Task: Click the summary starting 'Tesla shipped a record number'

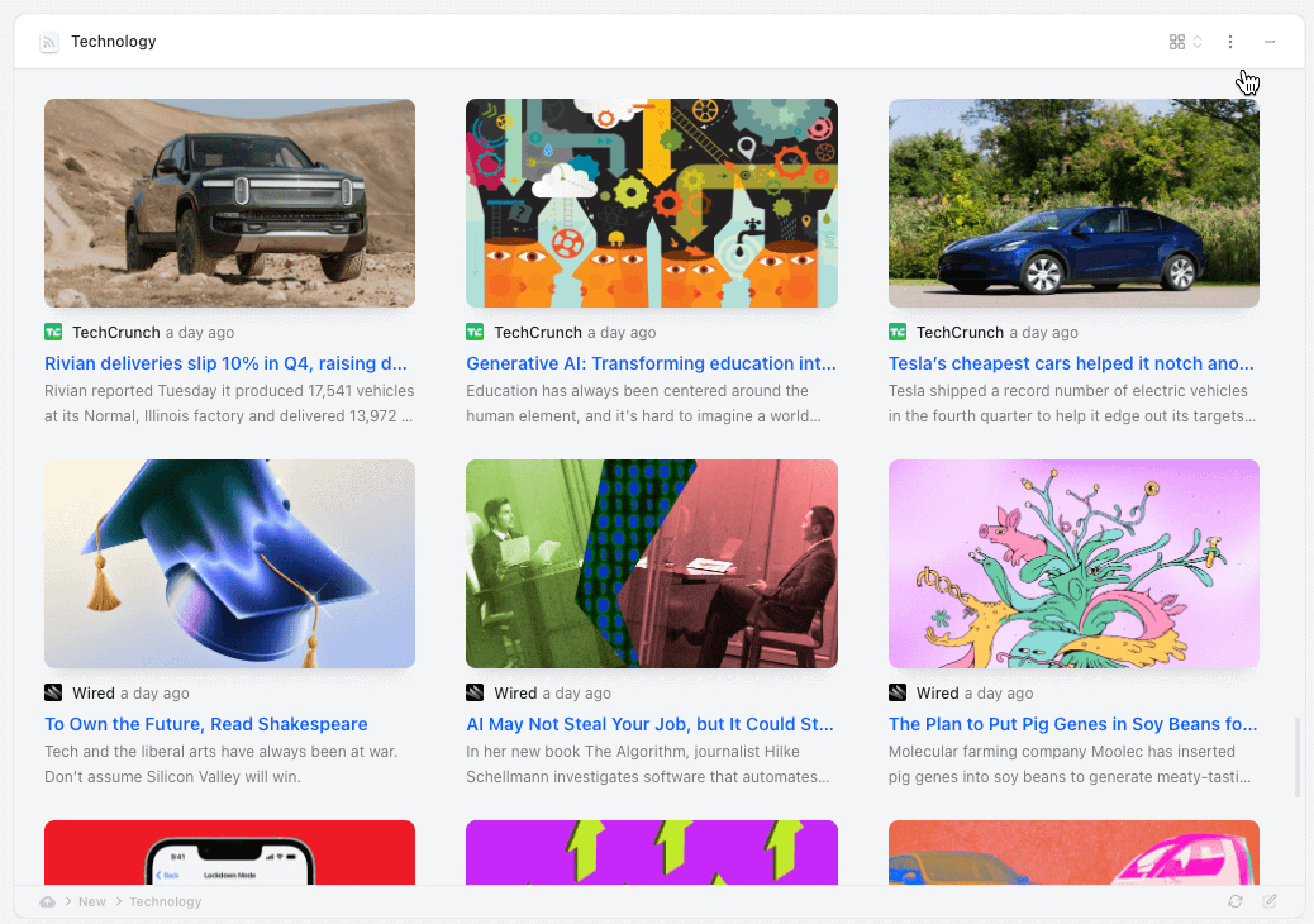Action: pyautogui.click(x=1072, y=403)
